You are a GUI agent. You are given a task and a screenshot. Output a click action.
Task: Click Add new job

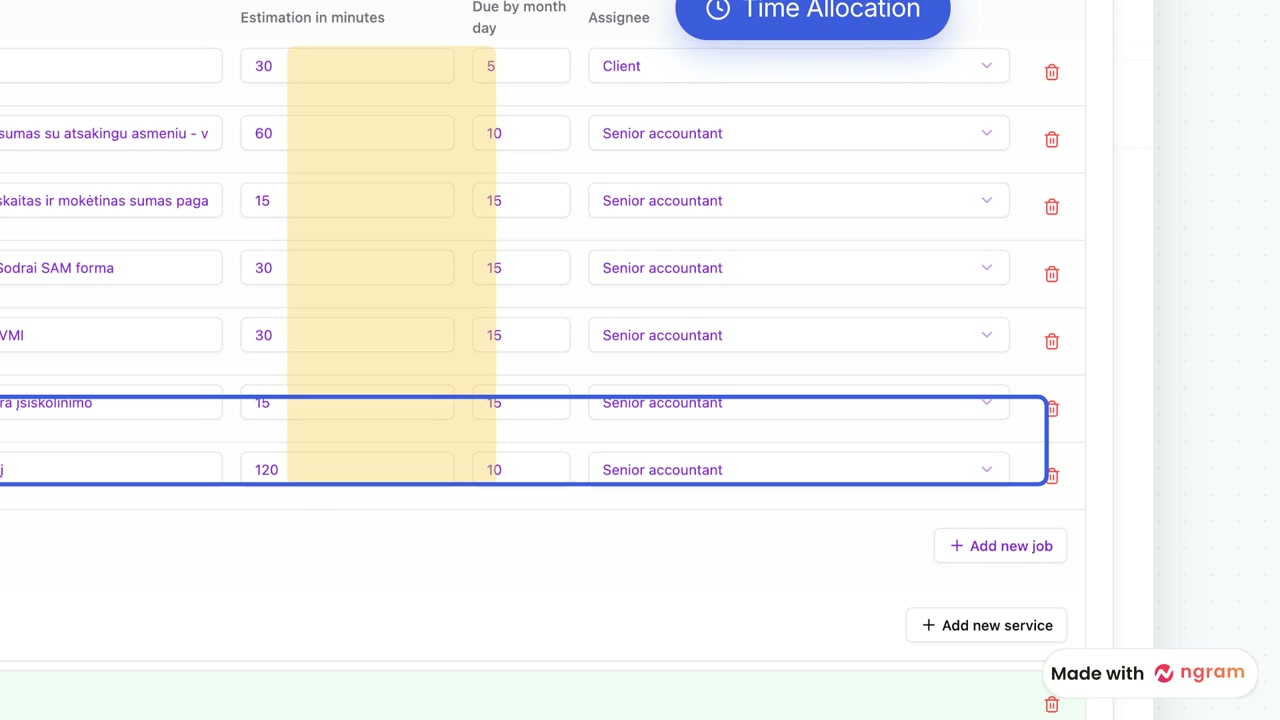click(1000, 546)
